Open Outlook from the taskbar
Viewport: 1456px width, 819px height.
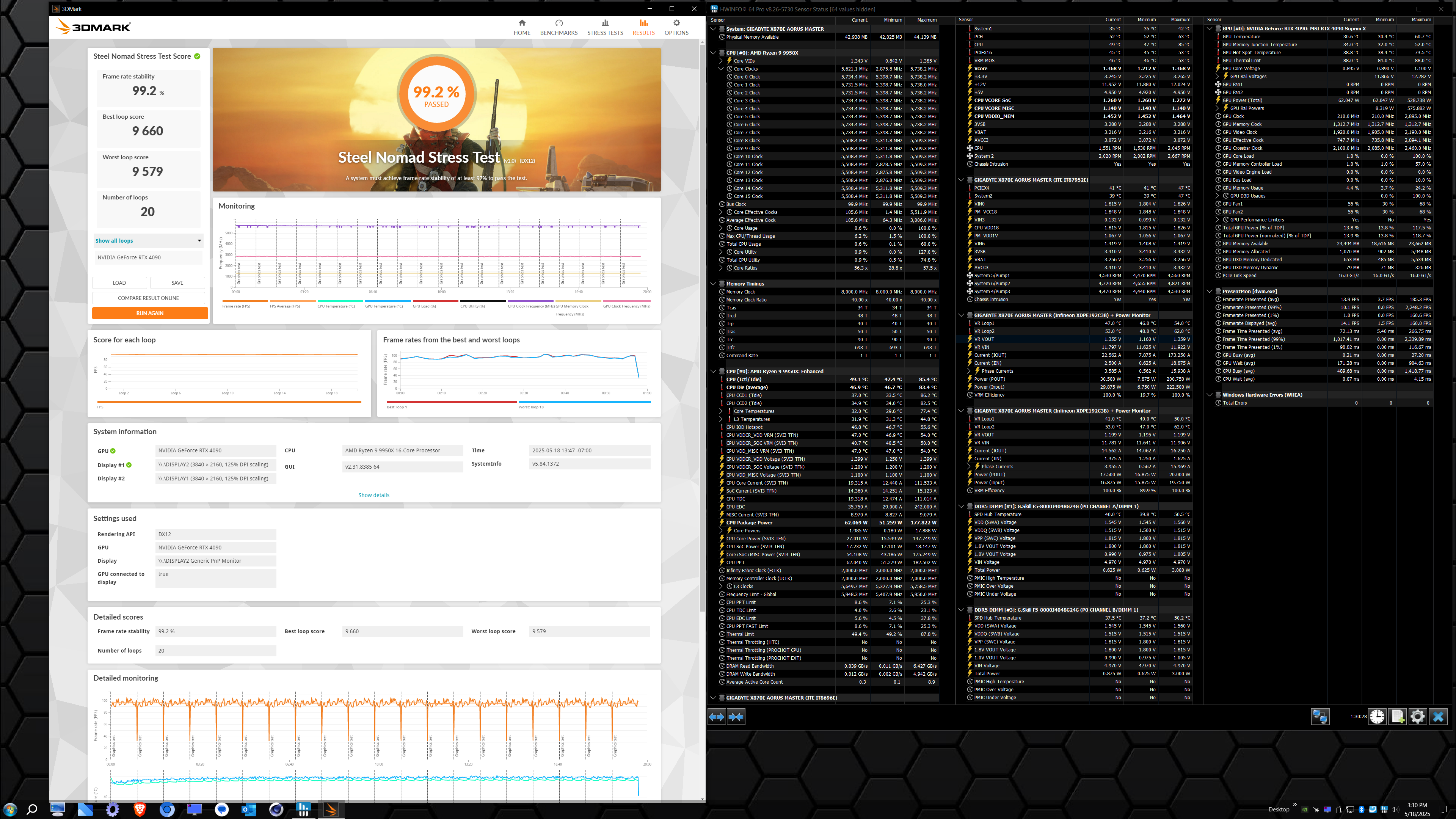click(249, 810)
